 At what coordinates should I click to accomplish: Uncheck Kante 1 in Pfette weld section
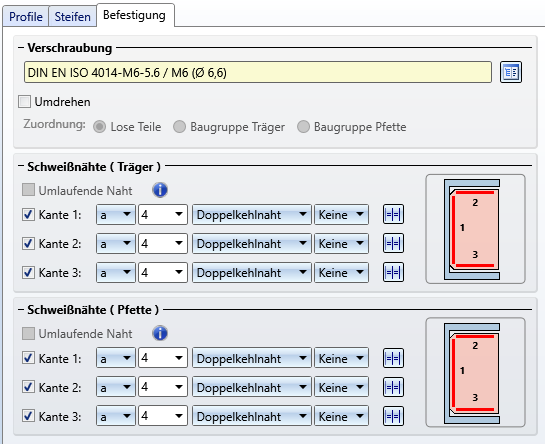[29, 358]
